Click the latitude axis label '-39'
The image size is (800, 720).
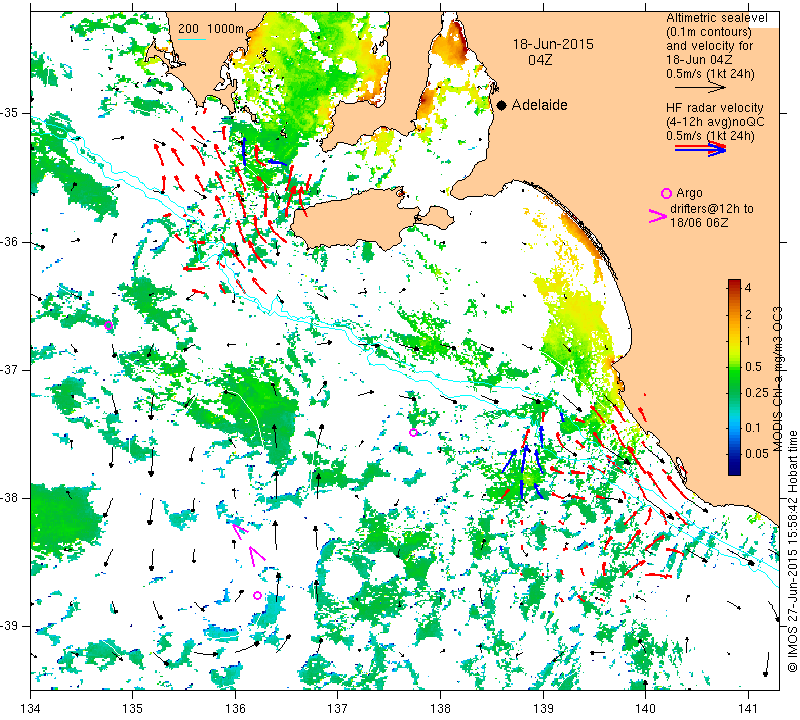pyautogui.click(x=9, y=626)
